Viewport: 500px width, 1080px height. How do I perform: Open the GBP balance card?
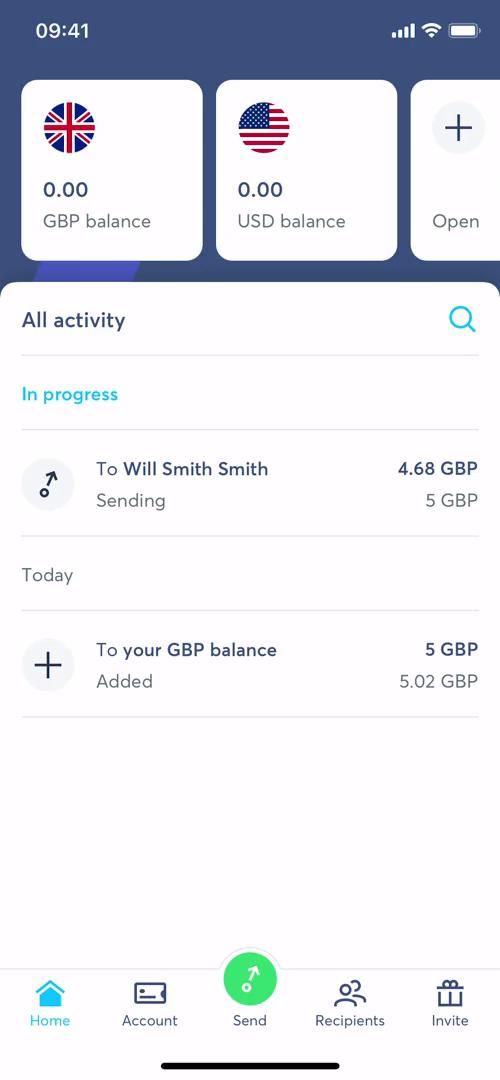click(112, 170)
